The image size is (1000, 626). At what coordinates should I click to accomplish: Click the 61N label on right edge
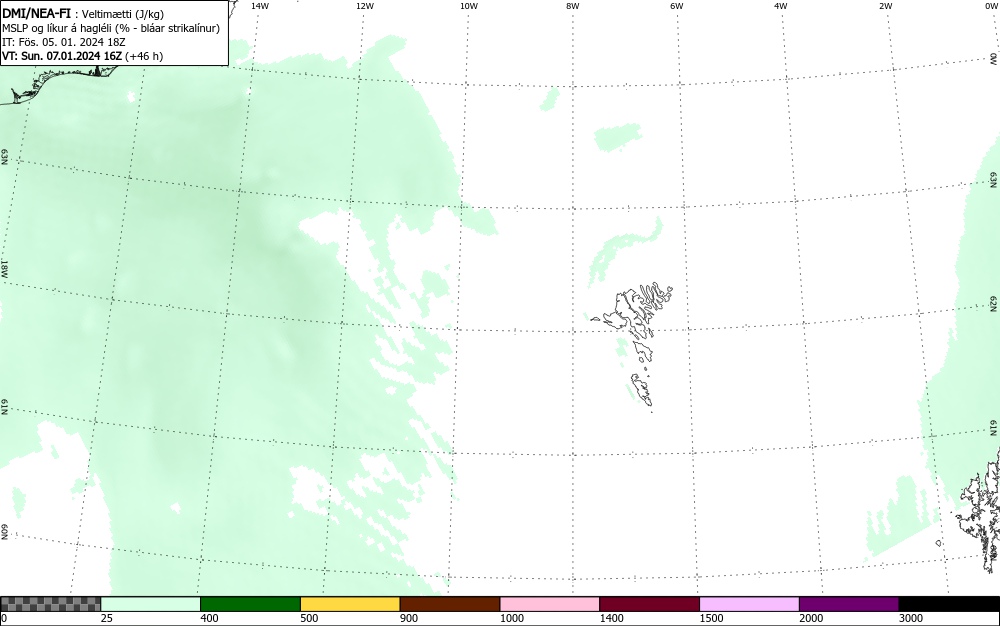[x=994, y=428]
